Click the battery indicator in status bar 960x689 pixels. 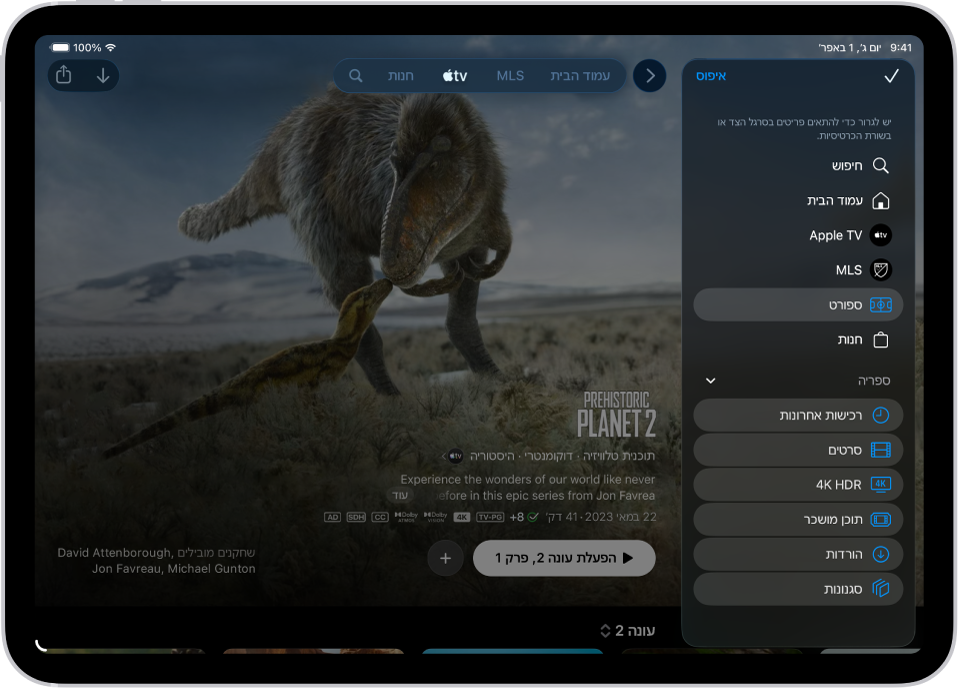point(60,47)
